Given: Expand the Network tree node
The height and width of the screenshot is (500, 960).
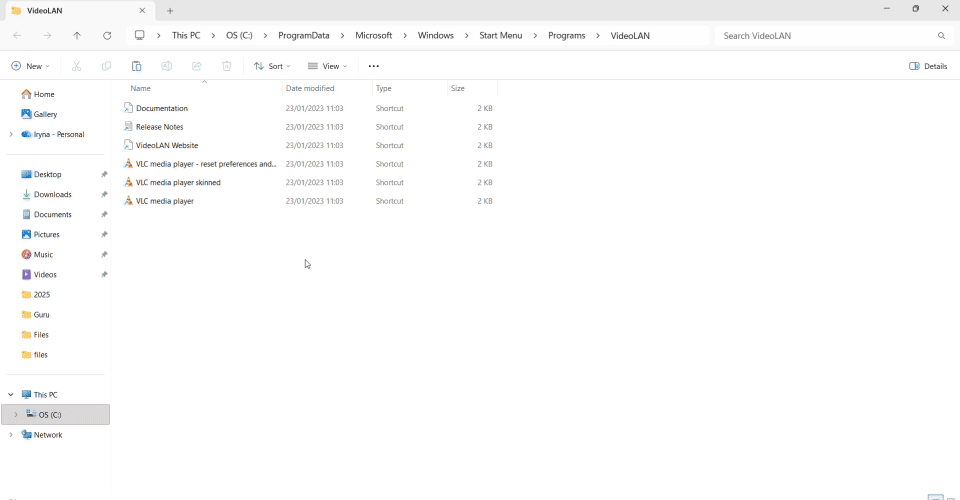Looking at the screenshot, I should (11, 435).
